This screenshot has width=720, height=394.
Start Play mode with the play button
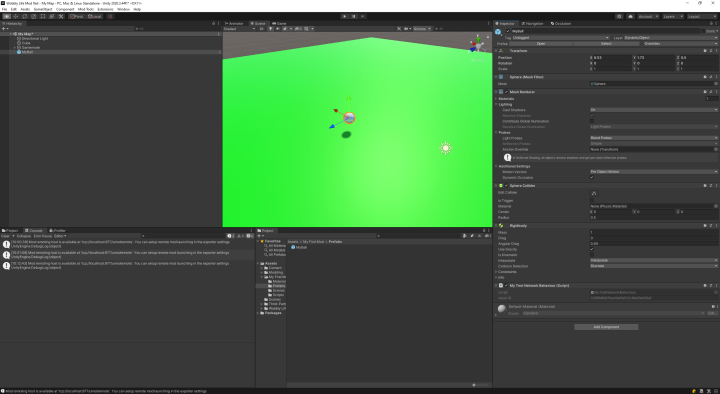[x=344, y=16]
